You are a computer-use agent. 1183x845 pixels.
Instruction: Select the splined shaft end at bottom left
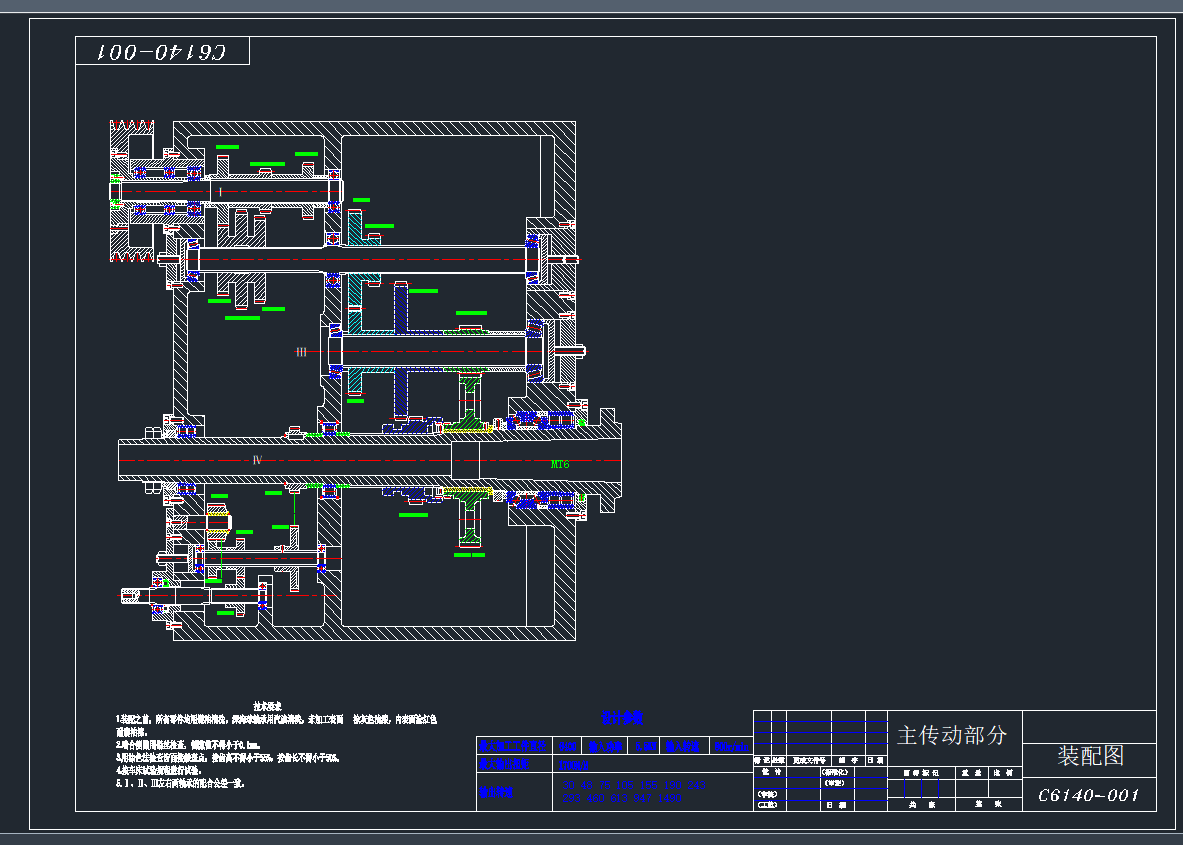pos(131,596)
